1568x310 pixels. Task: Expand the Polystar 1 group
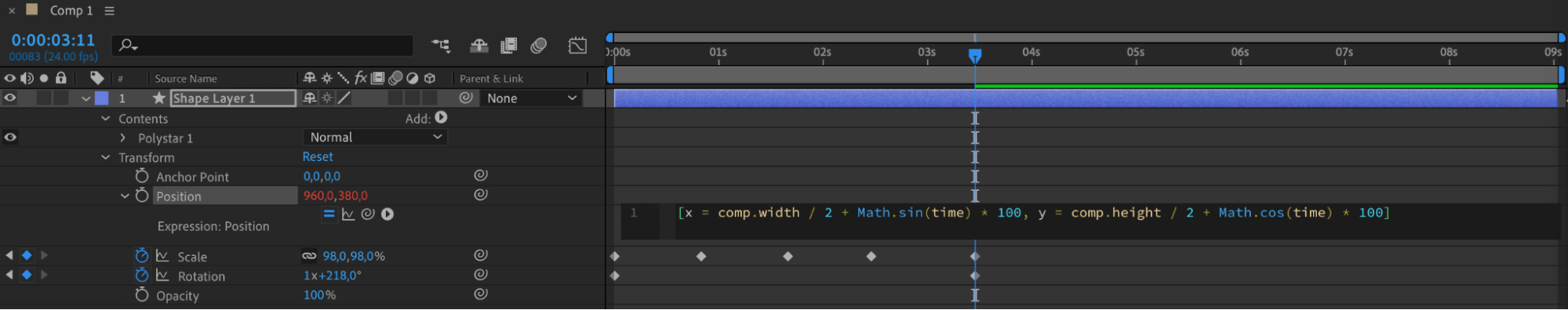point(123,137)
